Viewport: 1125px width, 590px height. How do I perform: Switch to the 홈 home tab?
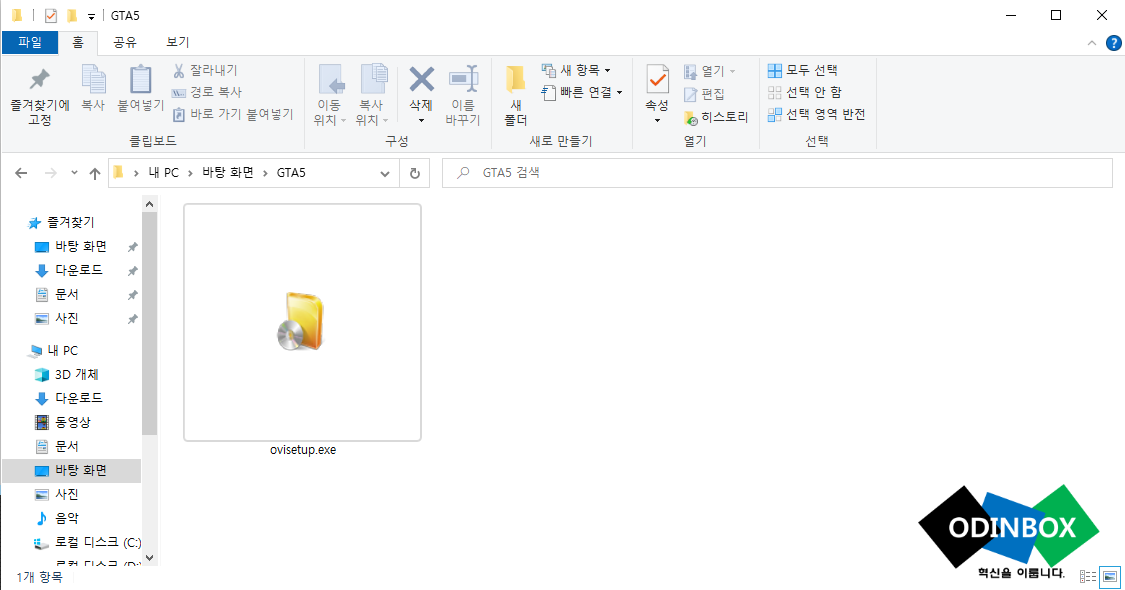(77, 42)
